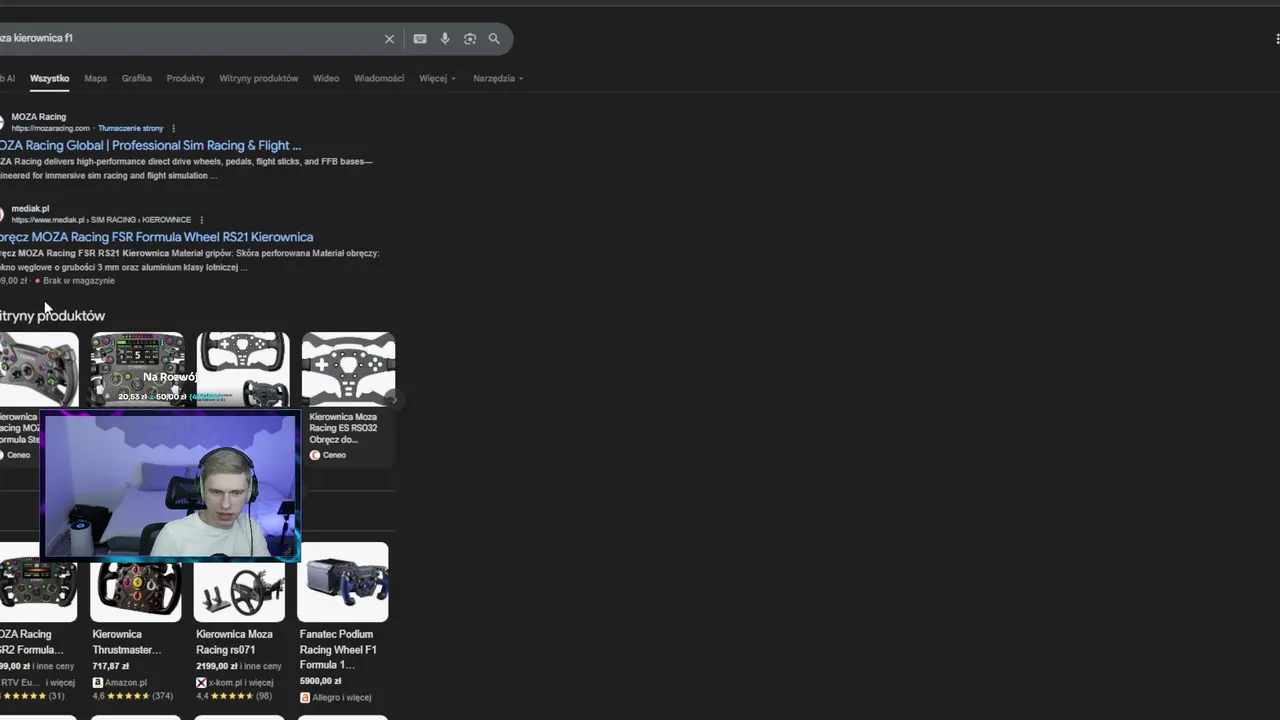Click the Moza rs071 wheel and pedals image
Image resolution: width=1280 pixels, height=720 pixels.
pos(239,582)
